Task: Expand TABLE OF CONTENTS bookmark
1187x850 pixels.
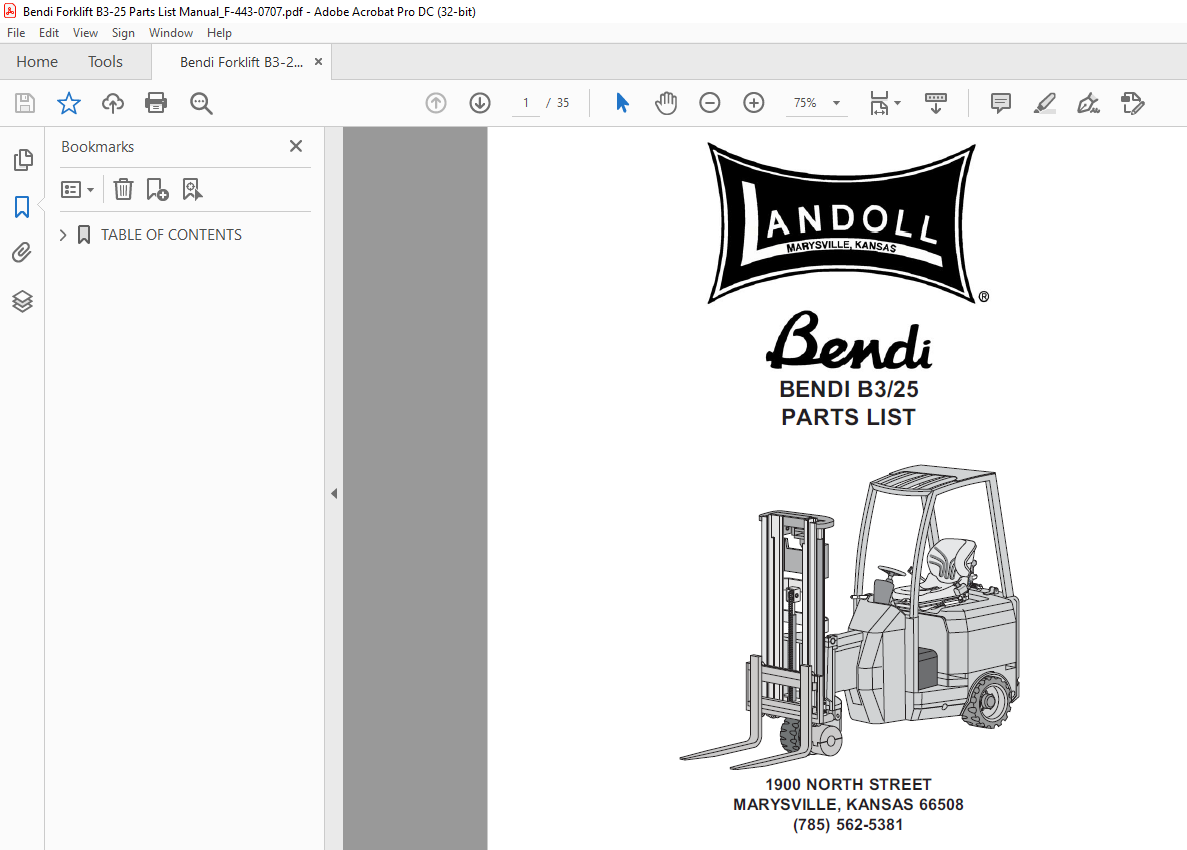Action: [x=63, y=235]
